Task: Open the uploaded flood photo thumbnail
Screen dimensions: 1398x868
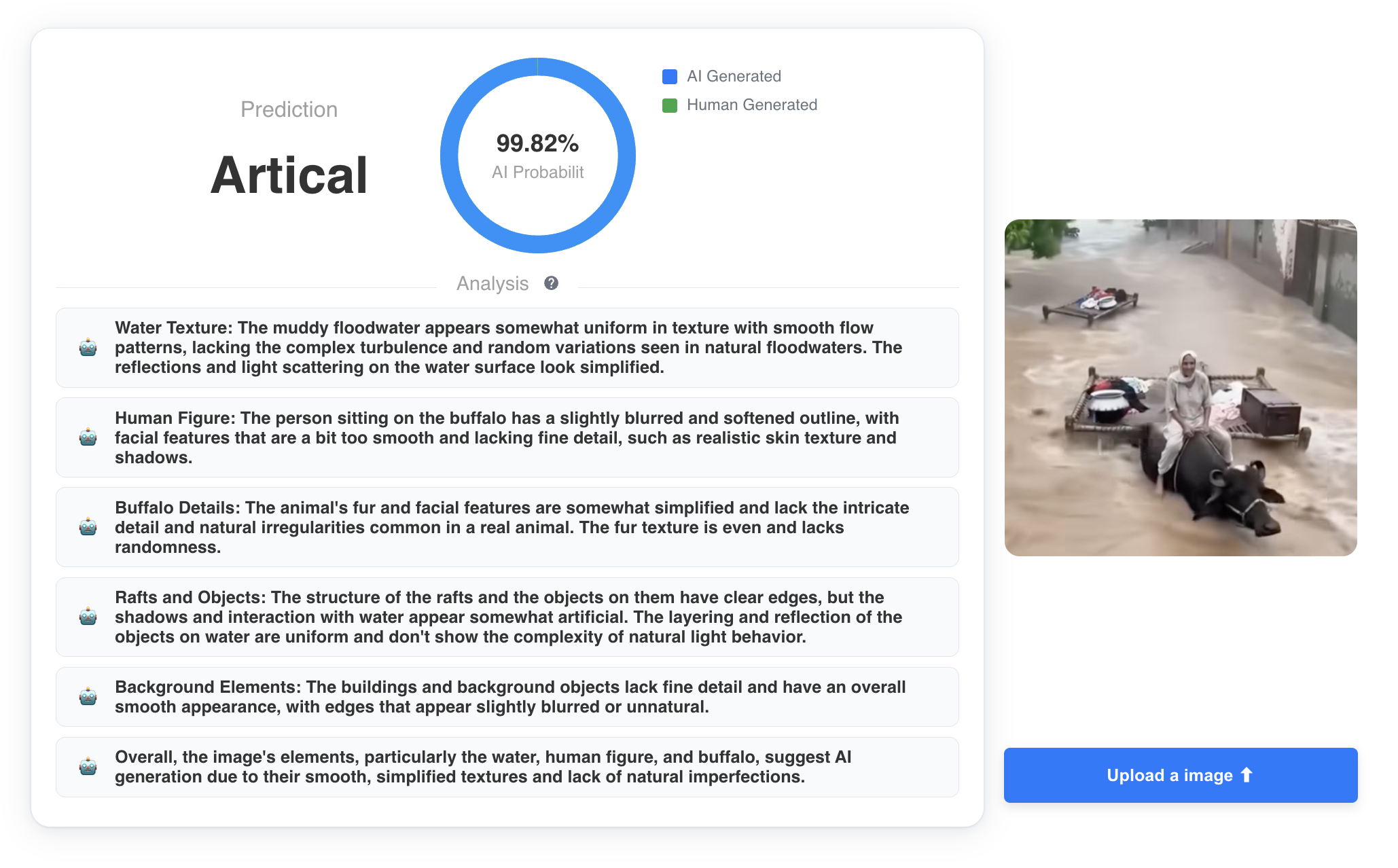Action: [1181, 388]
